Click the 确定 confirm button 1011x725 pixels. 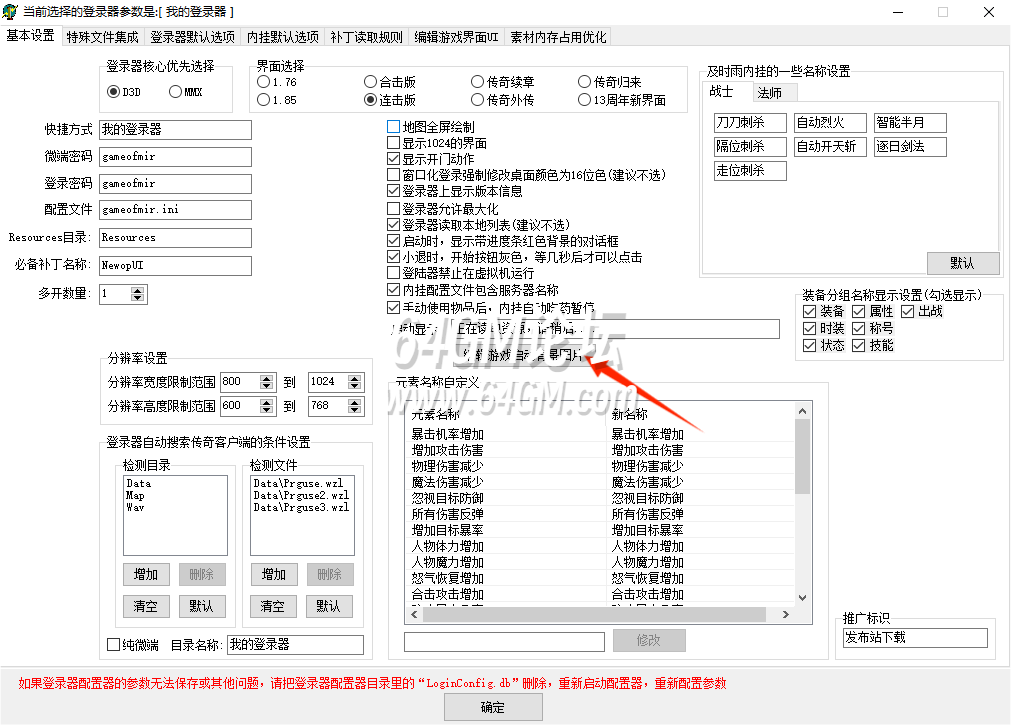pos(493,708)
